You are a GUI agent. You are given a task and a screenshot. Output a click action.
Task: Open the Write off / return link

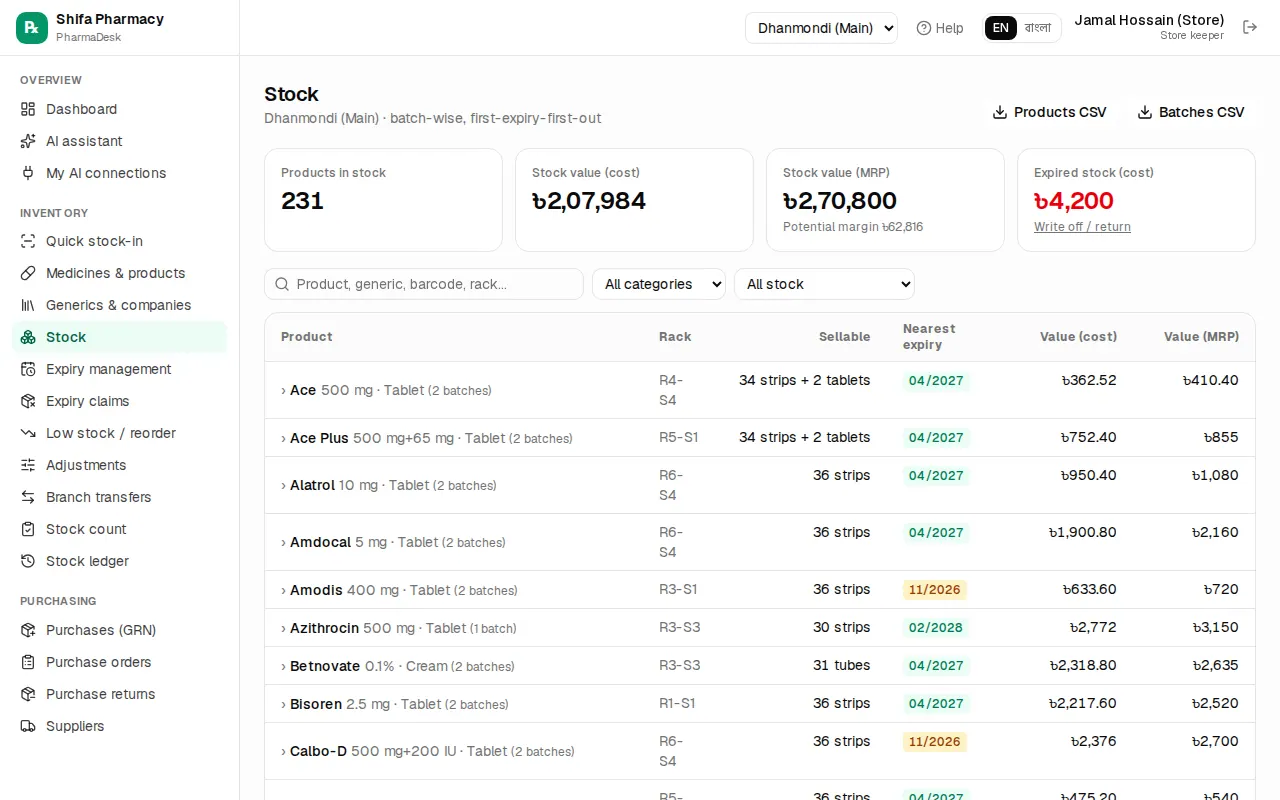click(1082, 227)
